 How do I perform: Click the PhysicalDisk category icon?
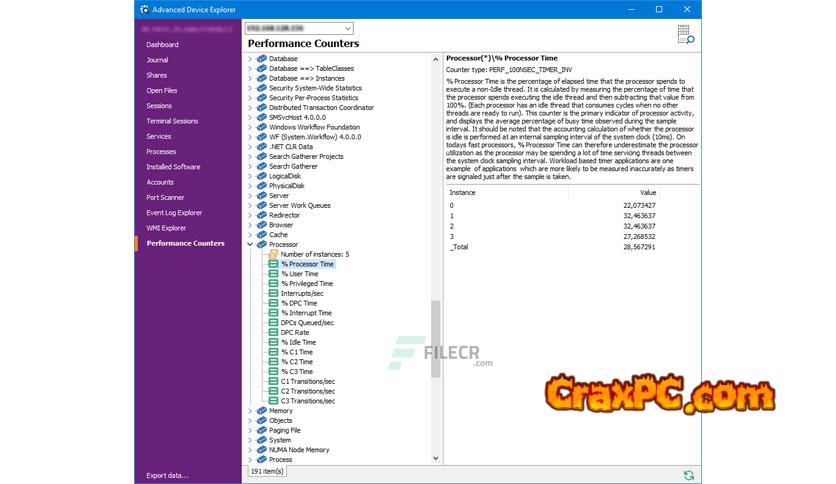[x=261, y=185]
